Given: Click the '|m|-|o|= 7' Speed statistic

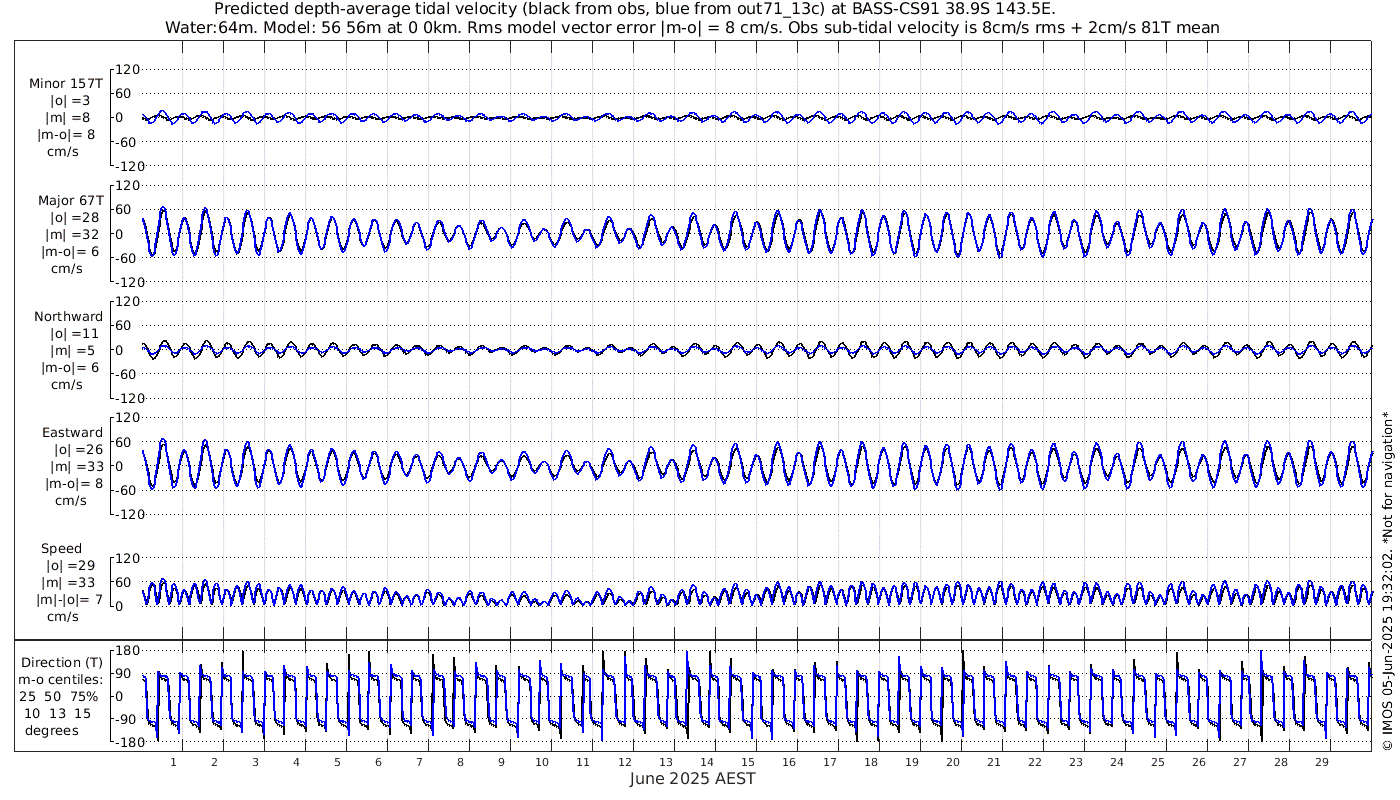Looking at the screenshot, I should pyautogui.click(x=66, y=600).
